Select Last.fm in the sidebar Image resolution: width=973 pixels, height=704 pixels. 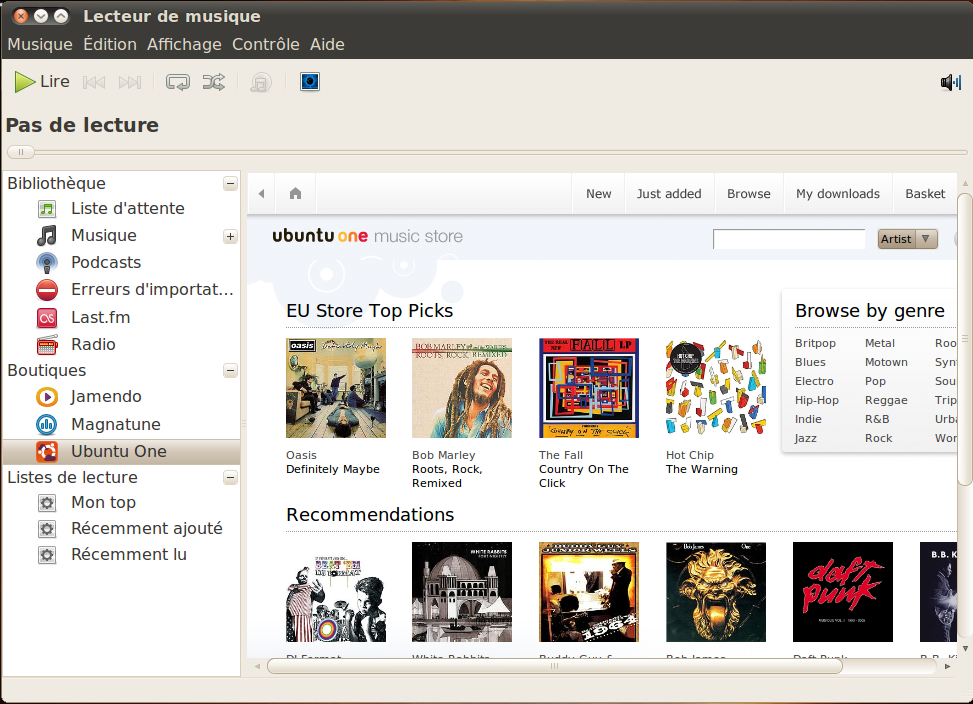100,317
